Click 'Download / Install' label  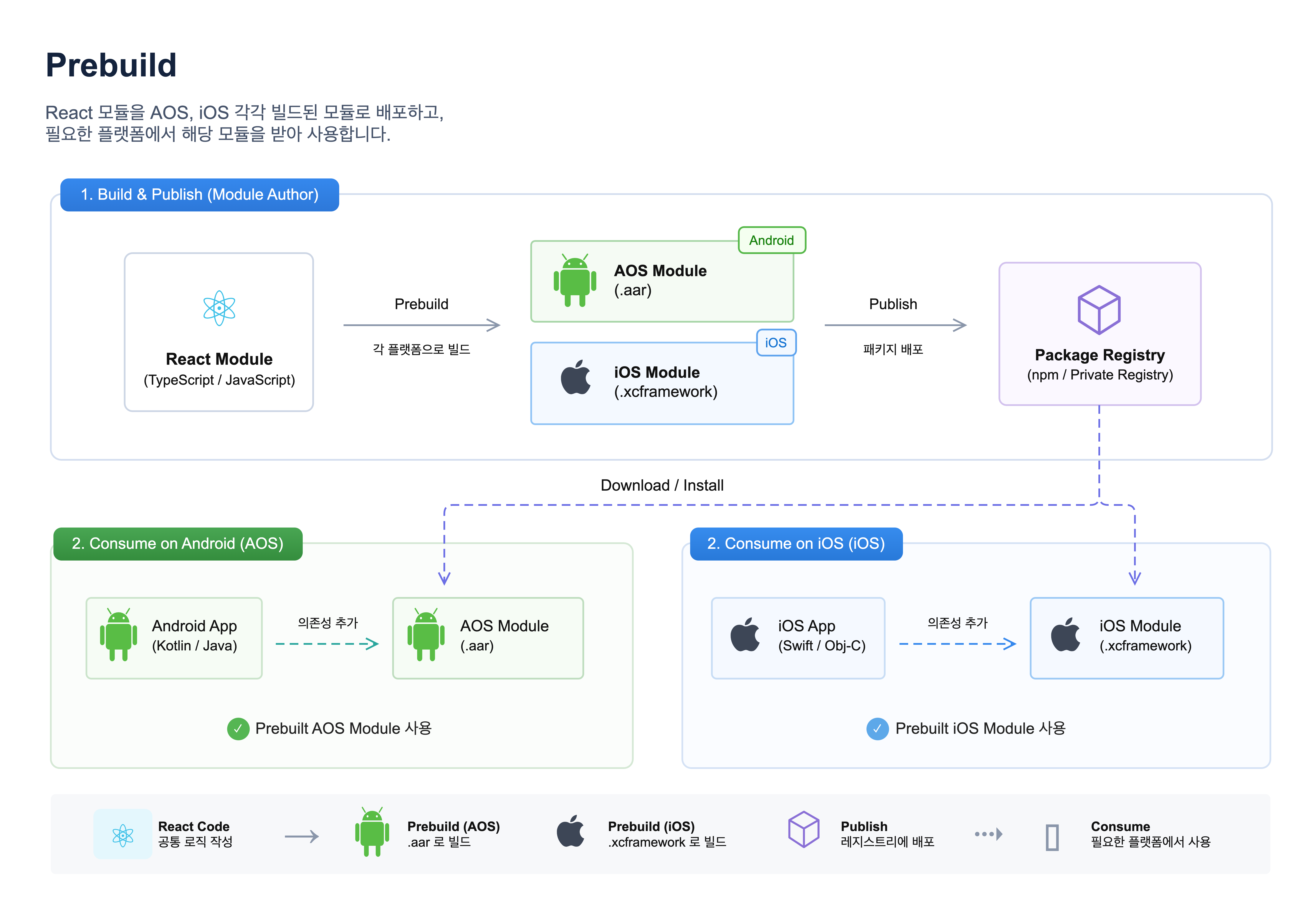(x=662, y=485)
